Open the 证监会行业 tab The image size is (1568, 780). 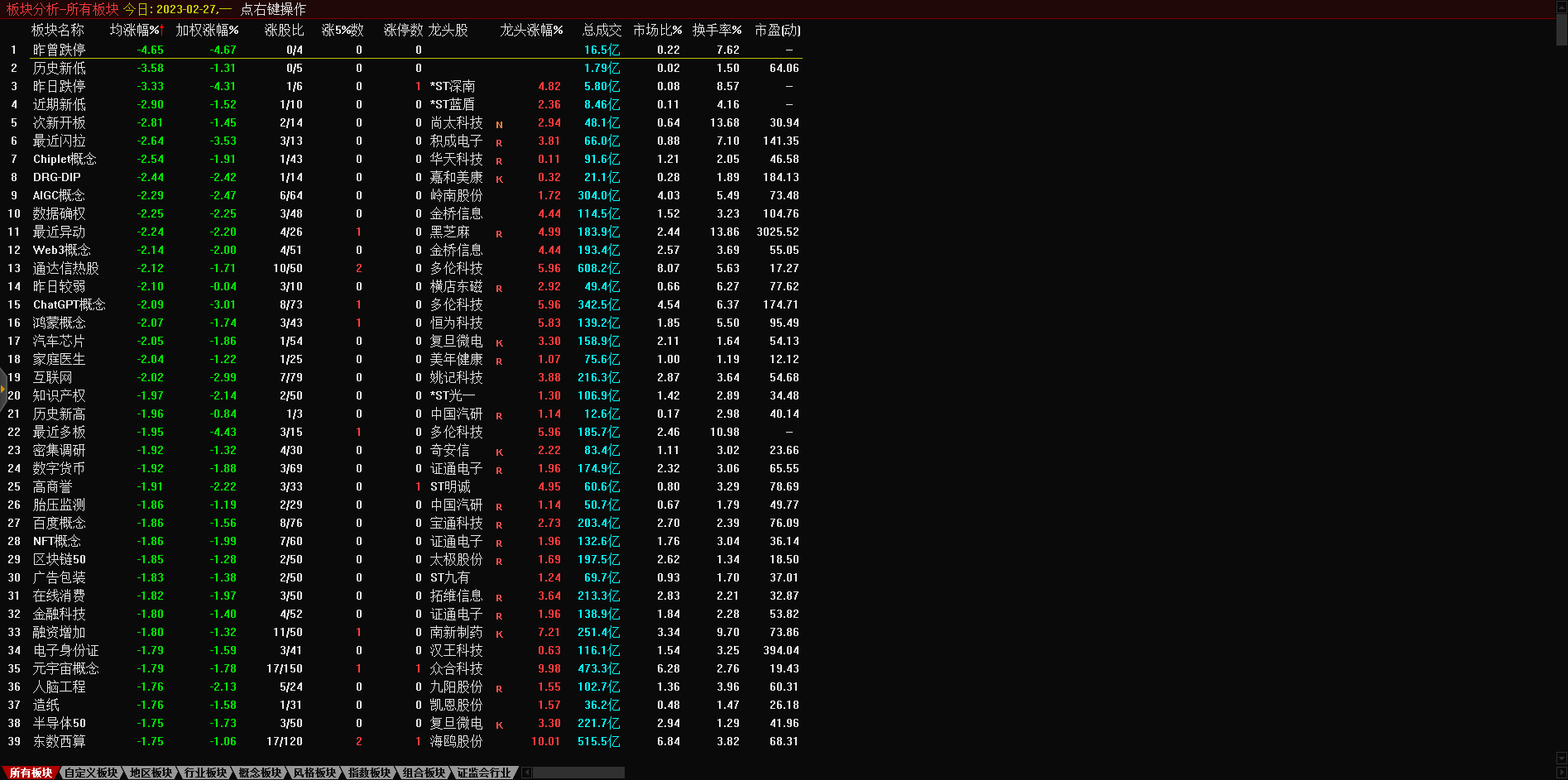click(x=484, y=773)
